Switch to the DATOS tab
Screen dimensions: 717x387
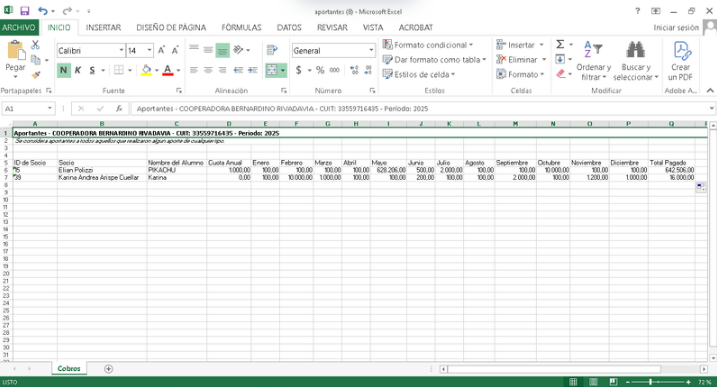289,27
